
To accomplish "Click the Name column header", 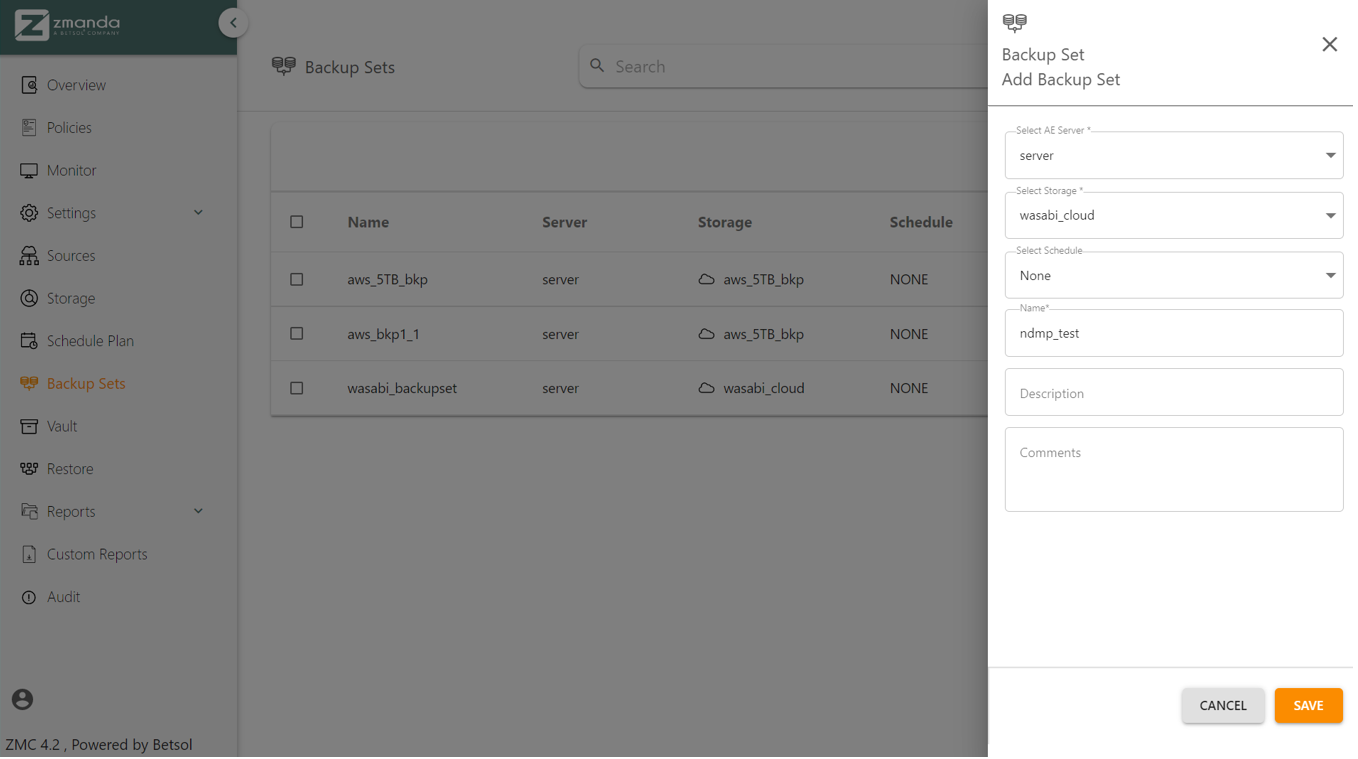I will point(370,223).
